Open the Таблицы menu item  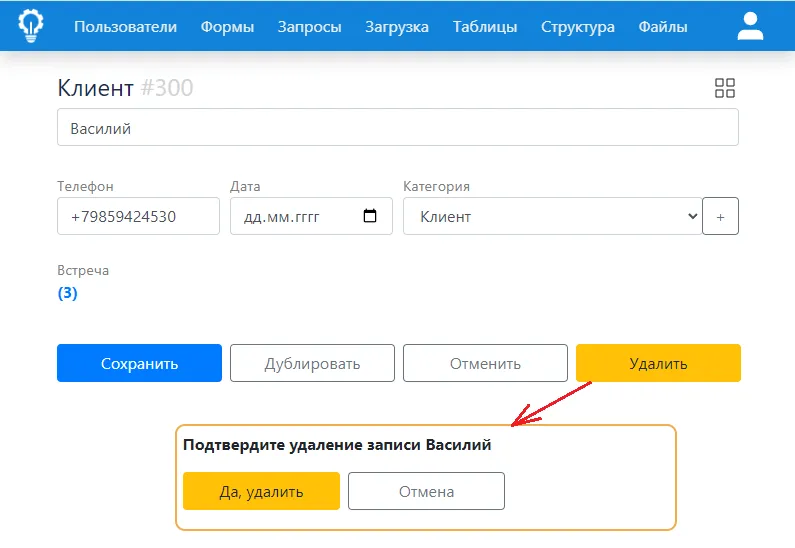(x=485, y=26)
